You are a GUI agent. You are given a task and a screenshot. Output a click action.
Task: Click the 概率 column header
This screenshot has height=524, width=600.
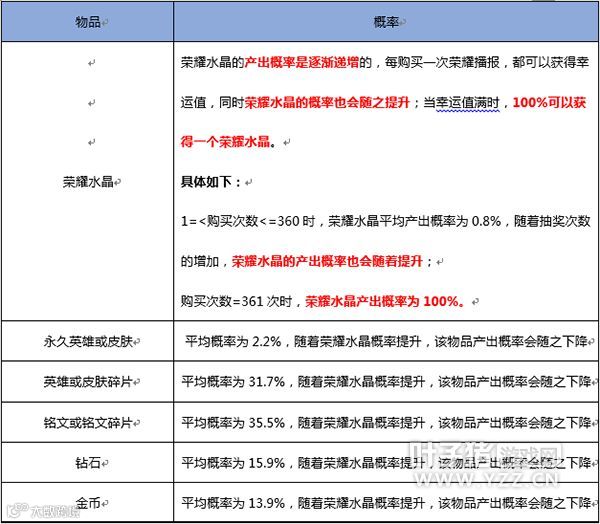click(386, 22)
